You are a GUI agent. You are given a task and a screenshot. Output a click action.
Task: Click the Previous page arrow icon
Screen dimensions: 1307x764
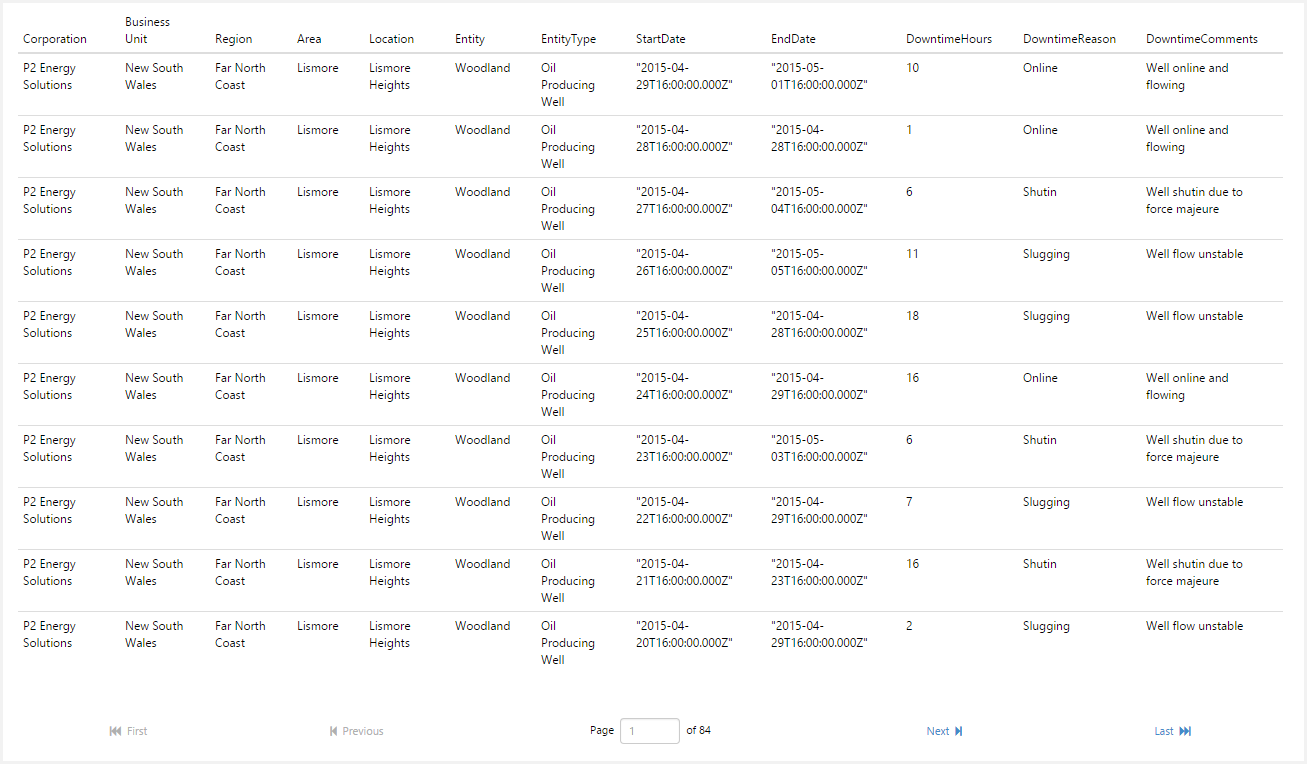333,731
